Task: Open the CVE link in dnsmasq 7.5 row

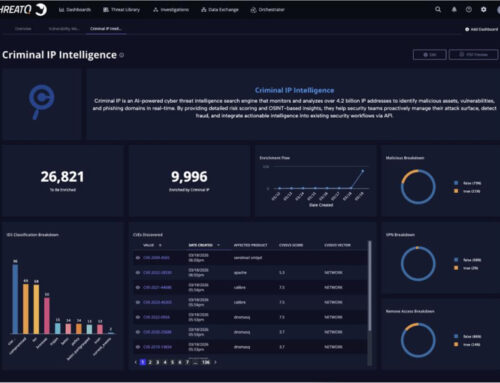Action: pos(156,317)
